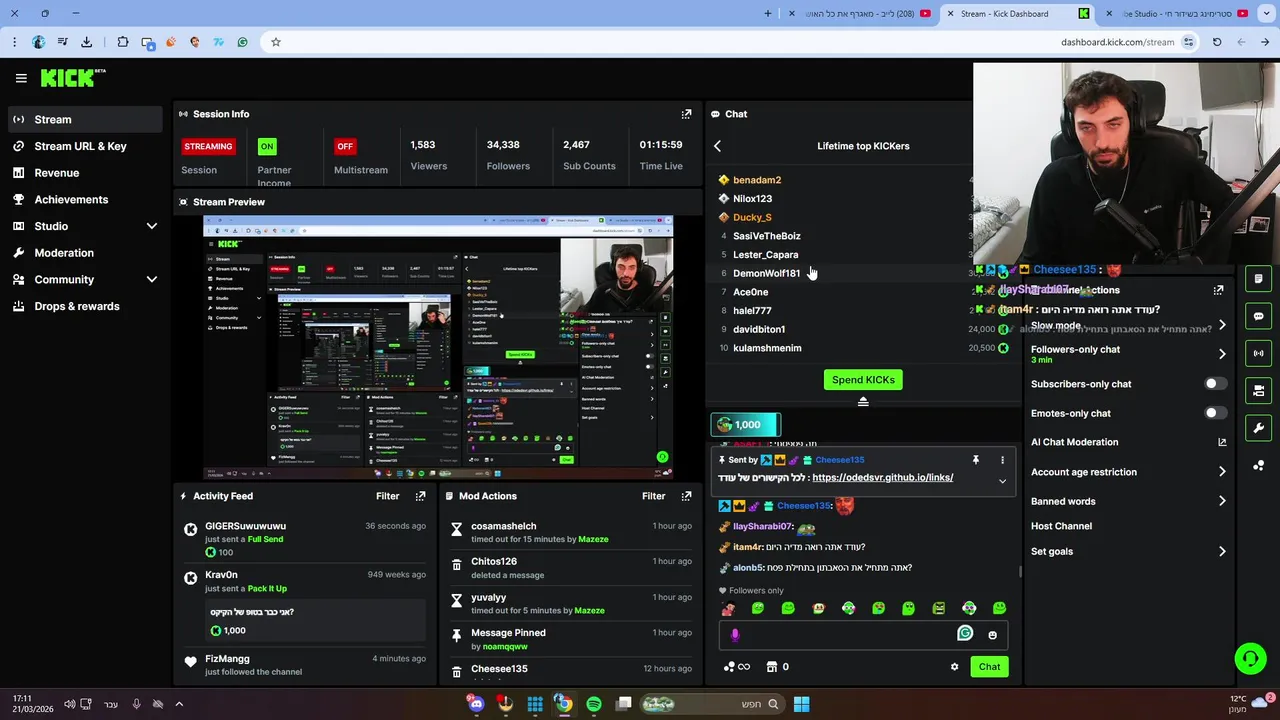Open Discord from the taskbar
This screenshot has width=1280, height=720.
(x=476, y=704)
